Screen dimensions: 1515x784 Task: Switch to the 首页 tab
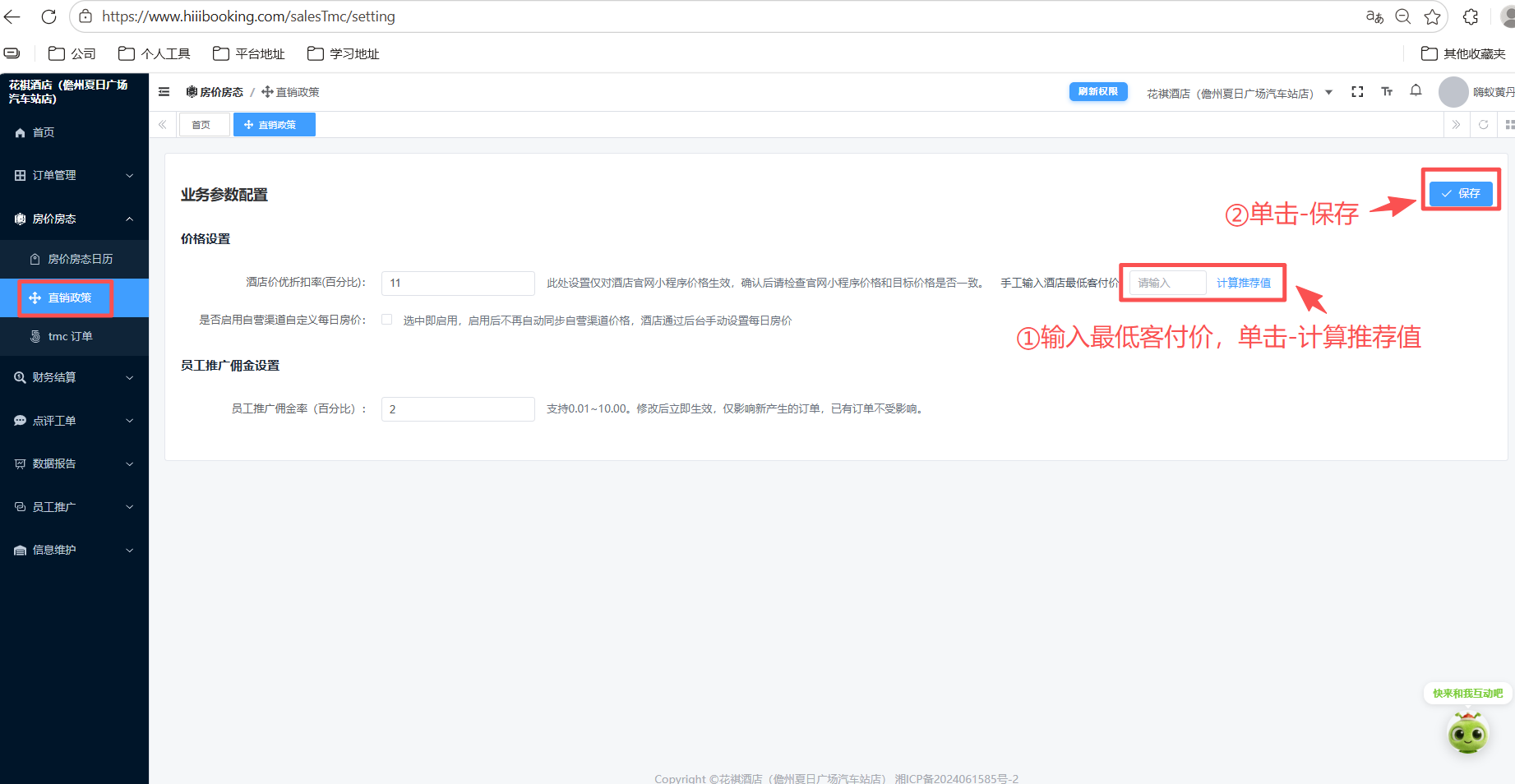tap(203, 124)
